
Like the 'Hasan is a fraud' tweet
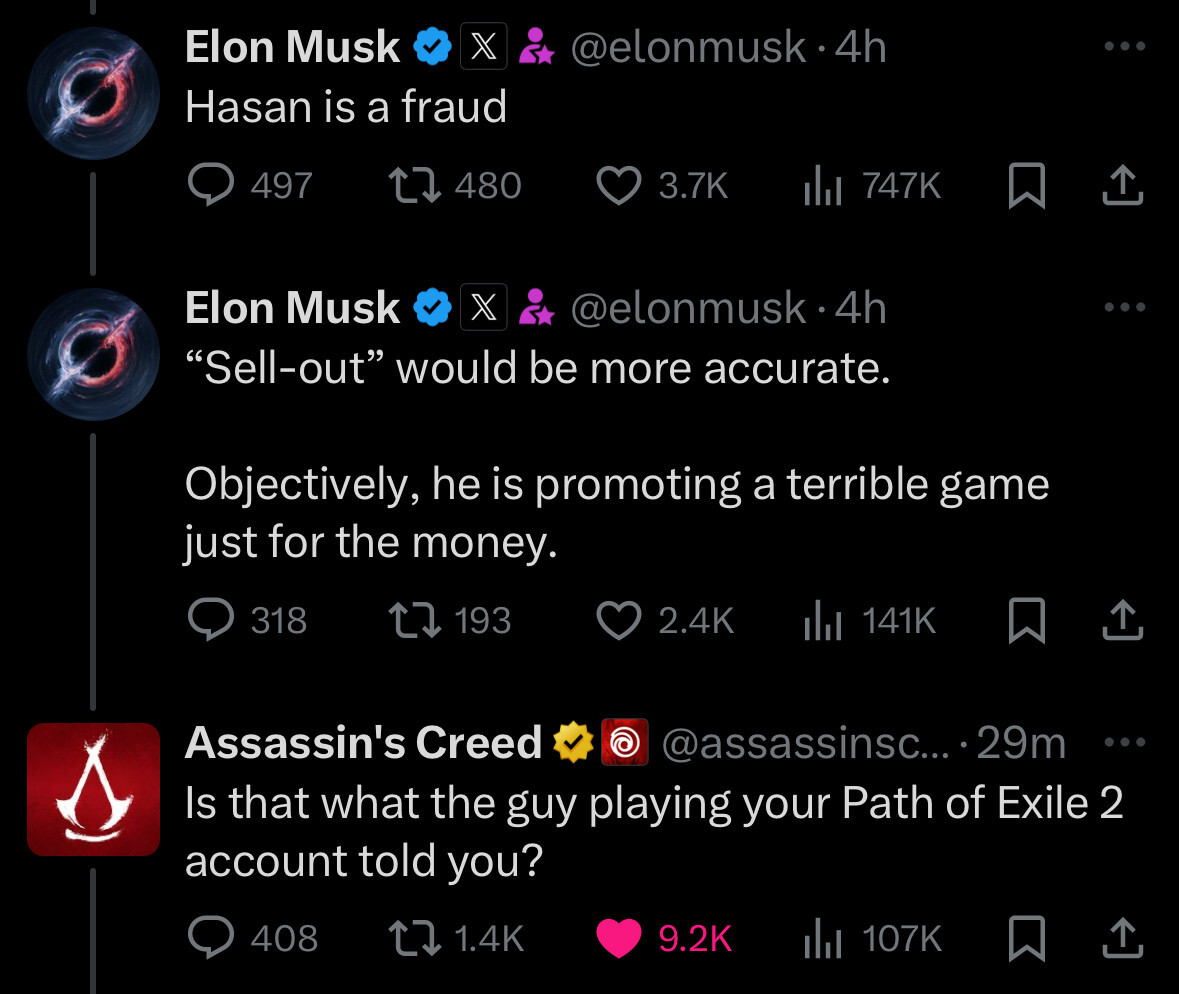coord(618,185)
